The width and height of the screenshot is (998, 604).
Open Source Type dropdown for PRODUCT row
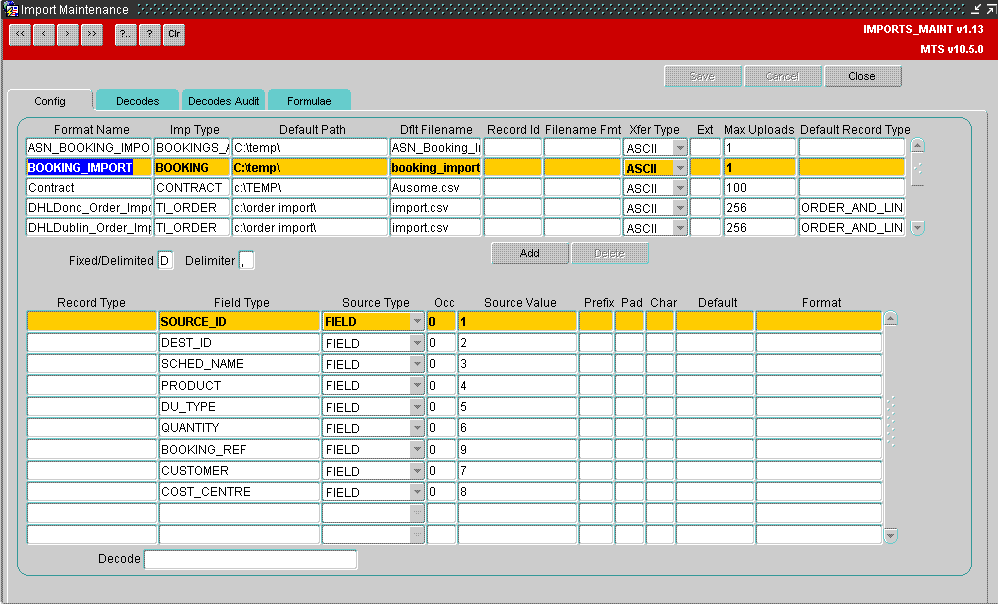(417, 385)
